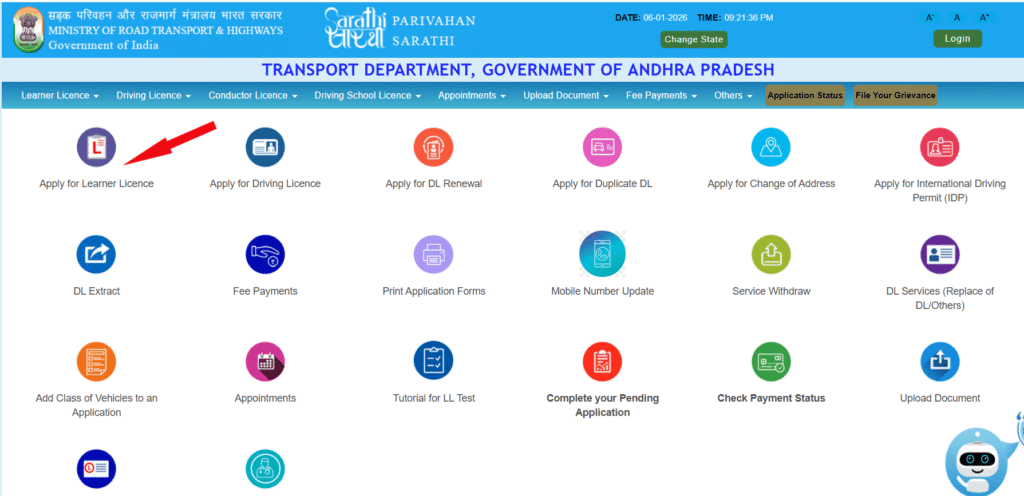
Task: Click the Check Payment Status icon
Action: 771,361
